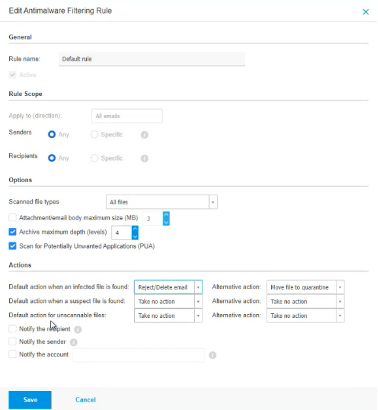Viewport: 378px width, 410px height.
Task: Click info icon after Notify the account field
Action: (212, 355)
